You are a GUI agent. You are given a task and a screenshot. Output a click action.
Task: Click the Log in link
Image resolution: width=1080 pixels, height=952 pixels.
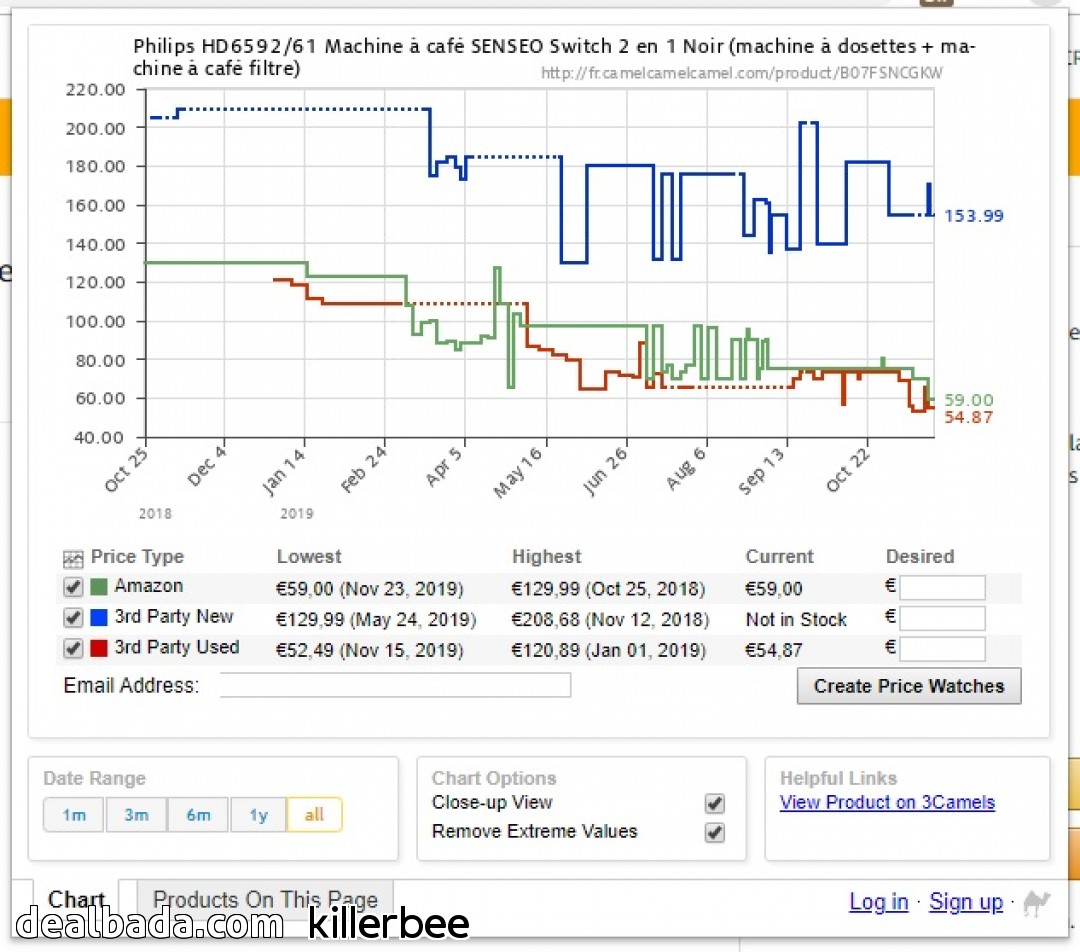pyautogui.click(x=878, y=902)
